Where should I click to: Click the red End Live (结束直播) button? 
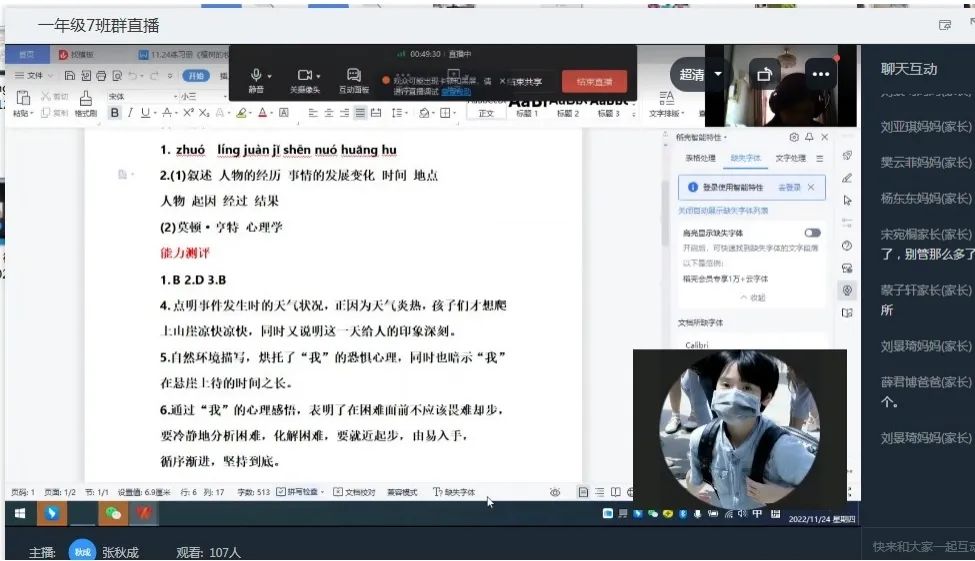(594, 82)
